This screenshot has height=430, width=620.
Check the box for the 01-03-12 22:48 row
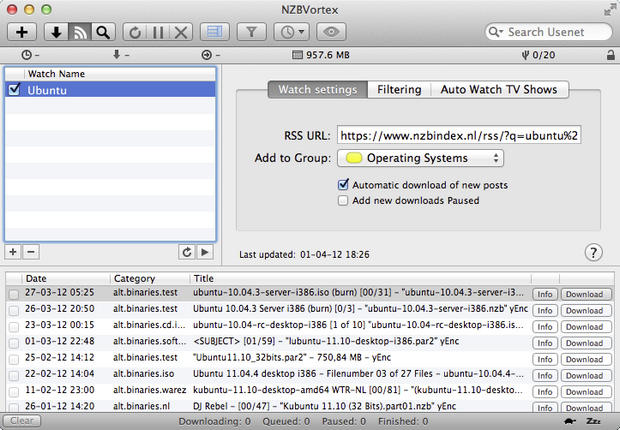tap(14, 343)
